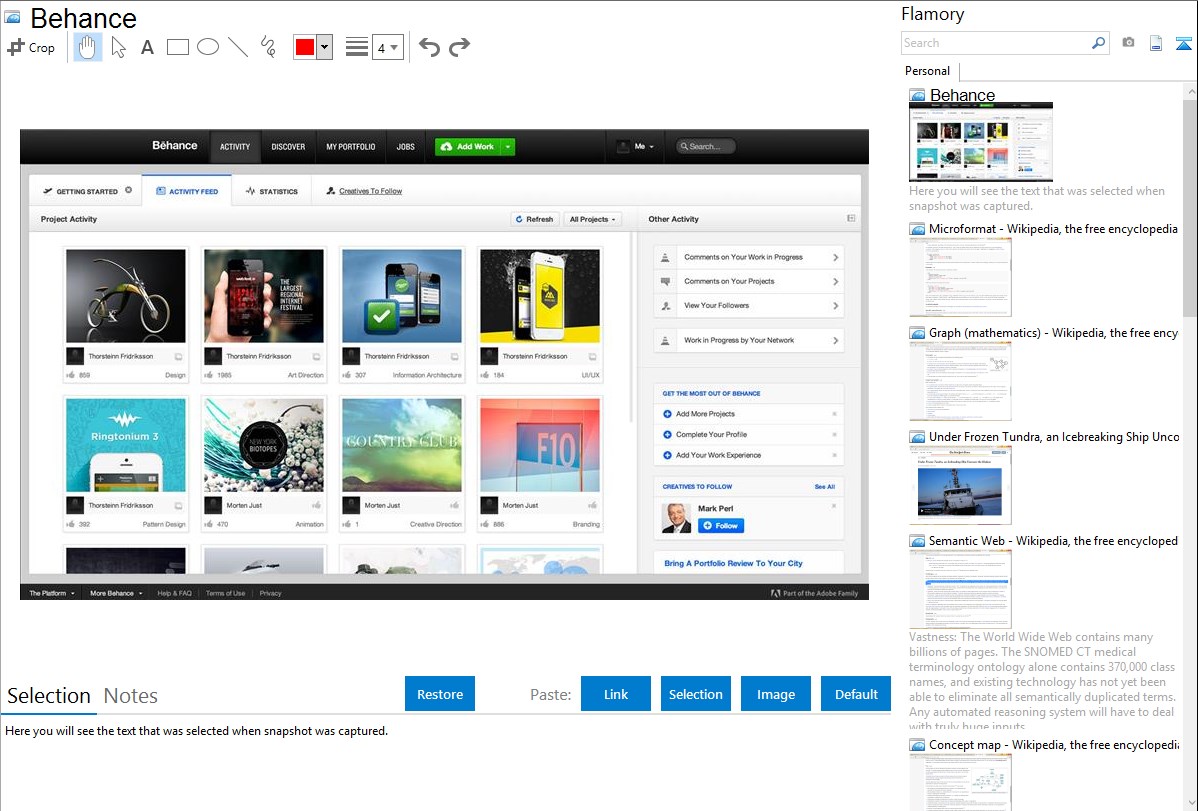Select the 'Semantic Web - Wikipedia' sidebar title
The image size is (1198, 811).
click(1054, 540)
